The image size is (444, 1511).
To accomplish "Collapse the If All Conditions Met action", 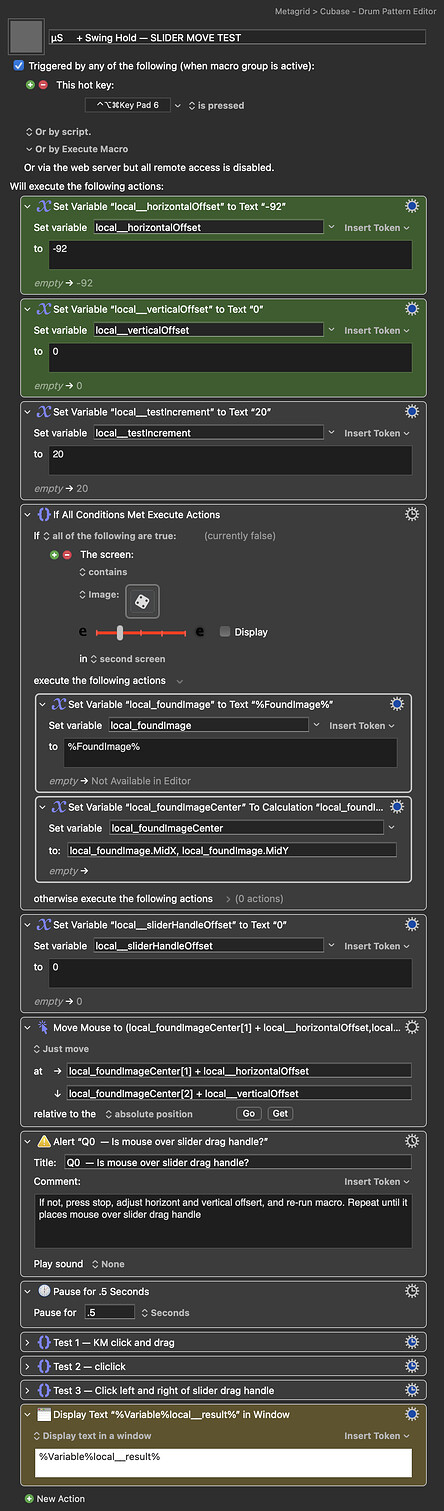I will coord(28,514).
